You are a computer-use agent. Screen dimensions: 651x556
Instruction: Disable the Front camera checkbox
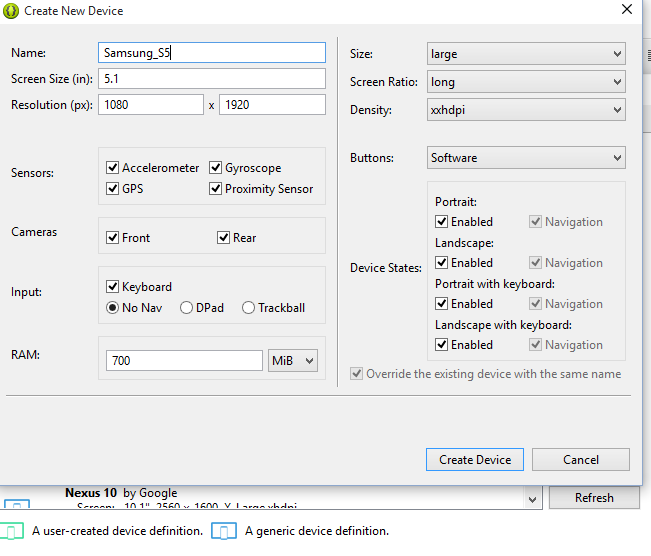pos(113,238)
